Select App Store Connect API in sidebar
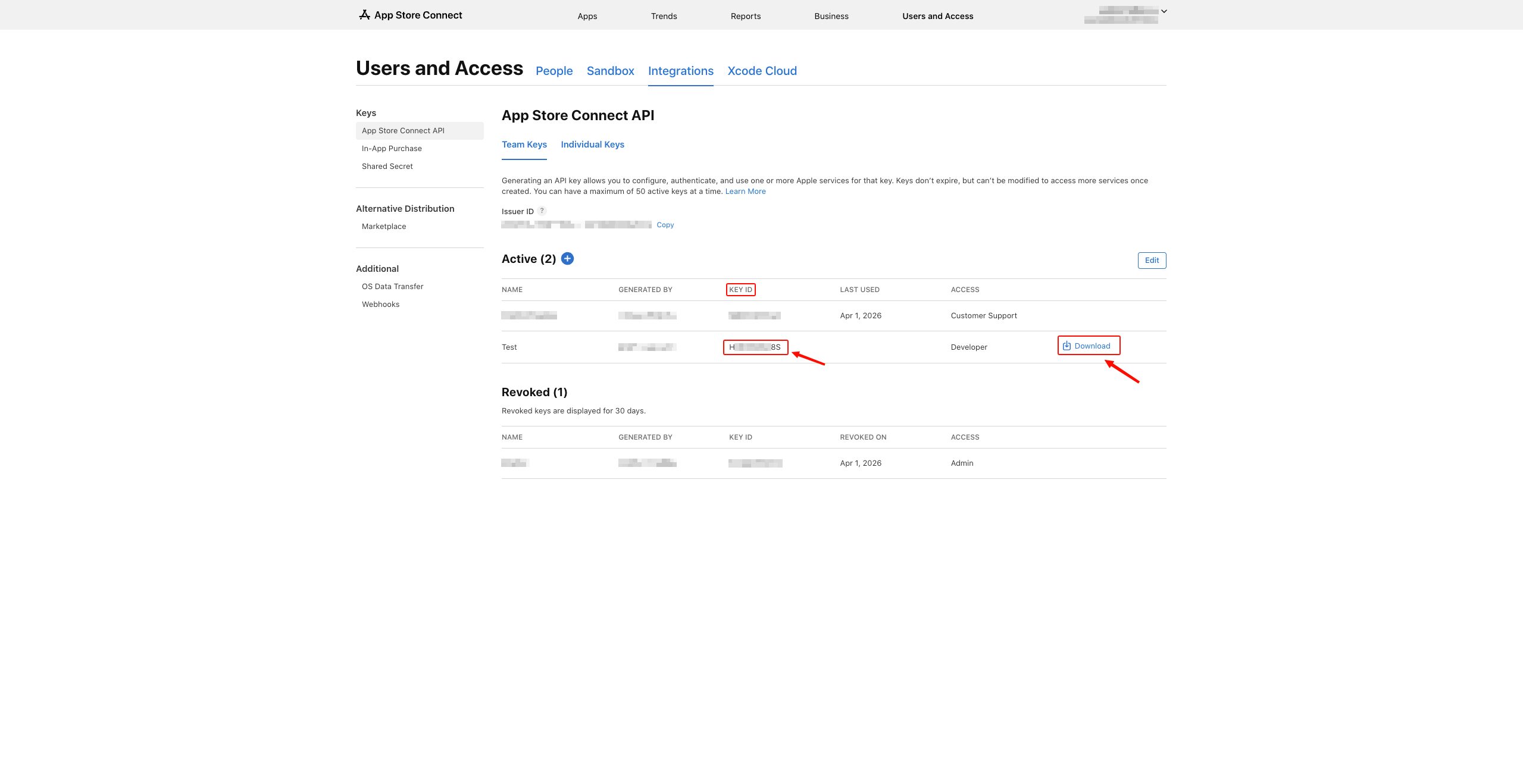Screen dimensions: 1523x784 pyautogui.click(x=420, y=131)
